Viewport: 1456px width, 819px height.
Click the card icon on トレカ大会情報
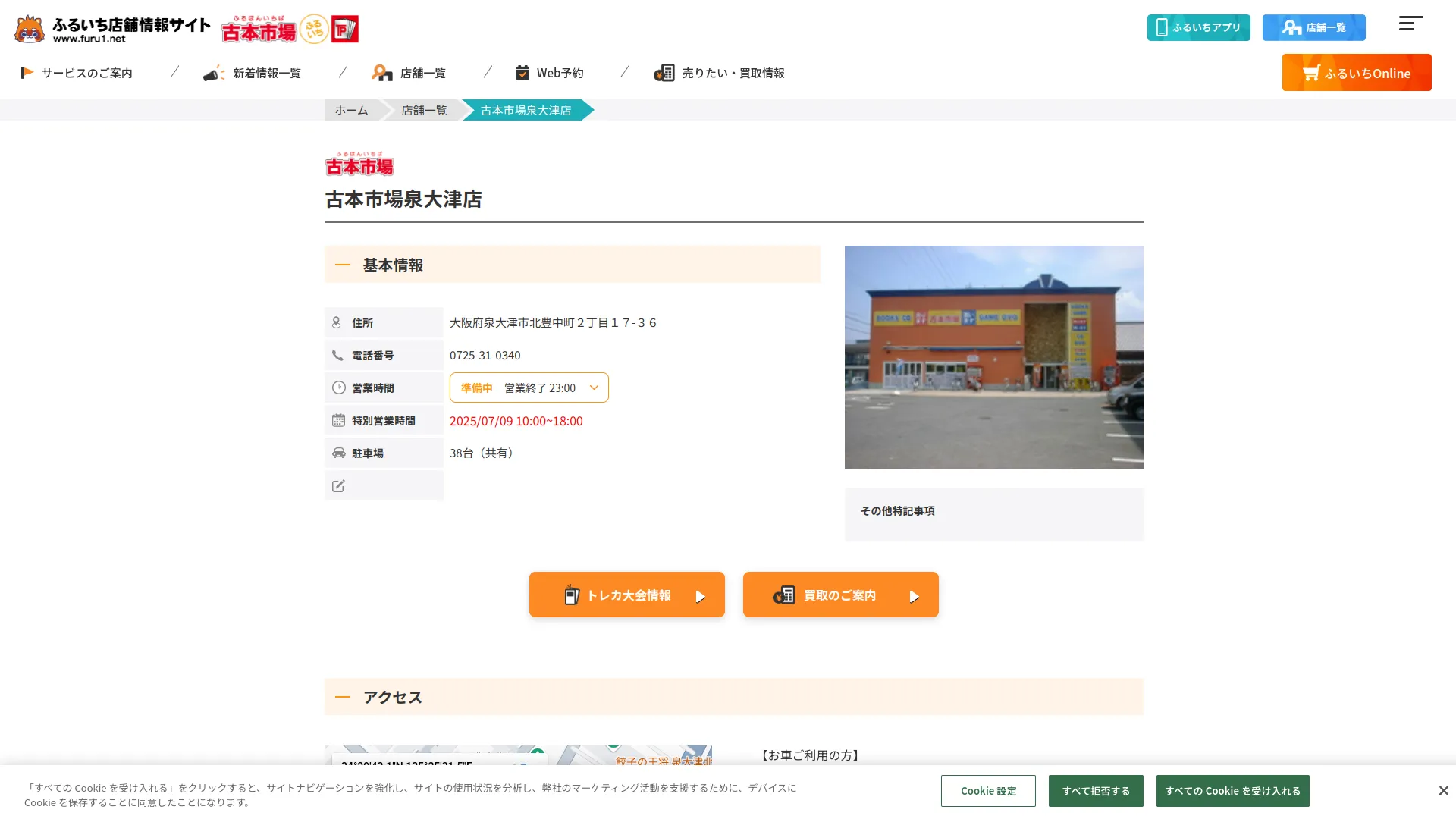click(x=572, y=595)
